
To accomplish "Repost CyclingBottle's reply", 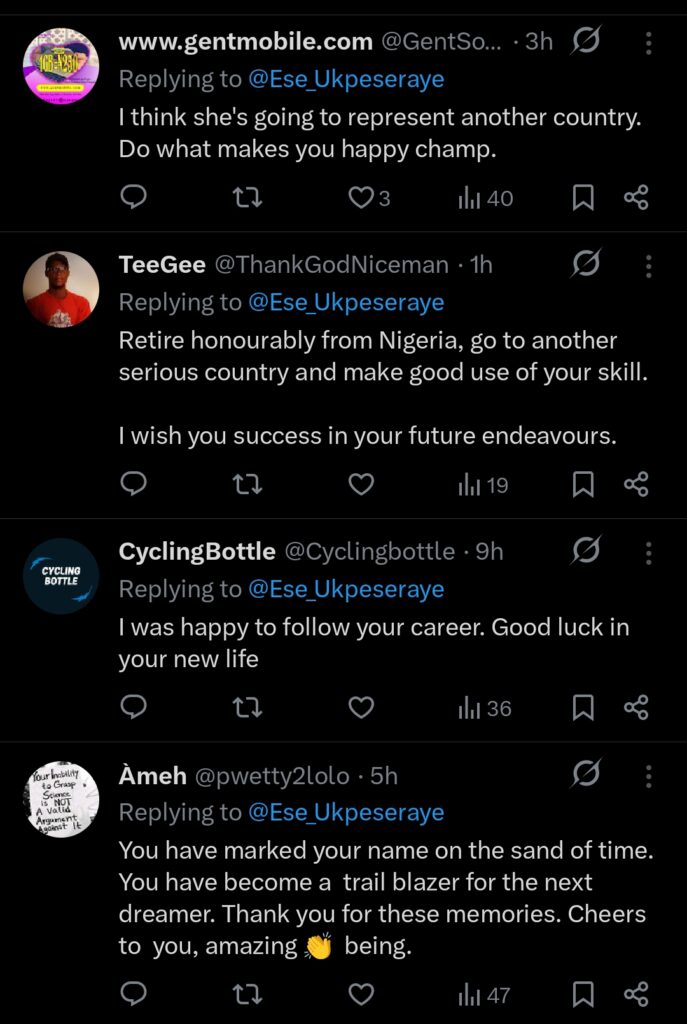I will click(x=247, y=708).
